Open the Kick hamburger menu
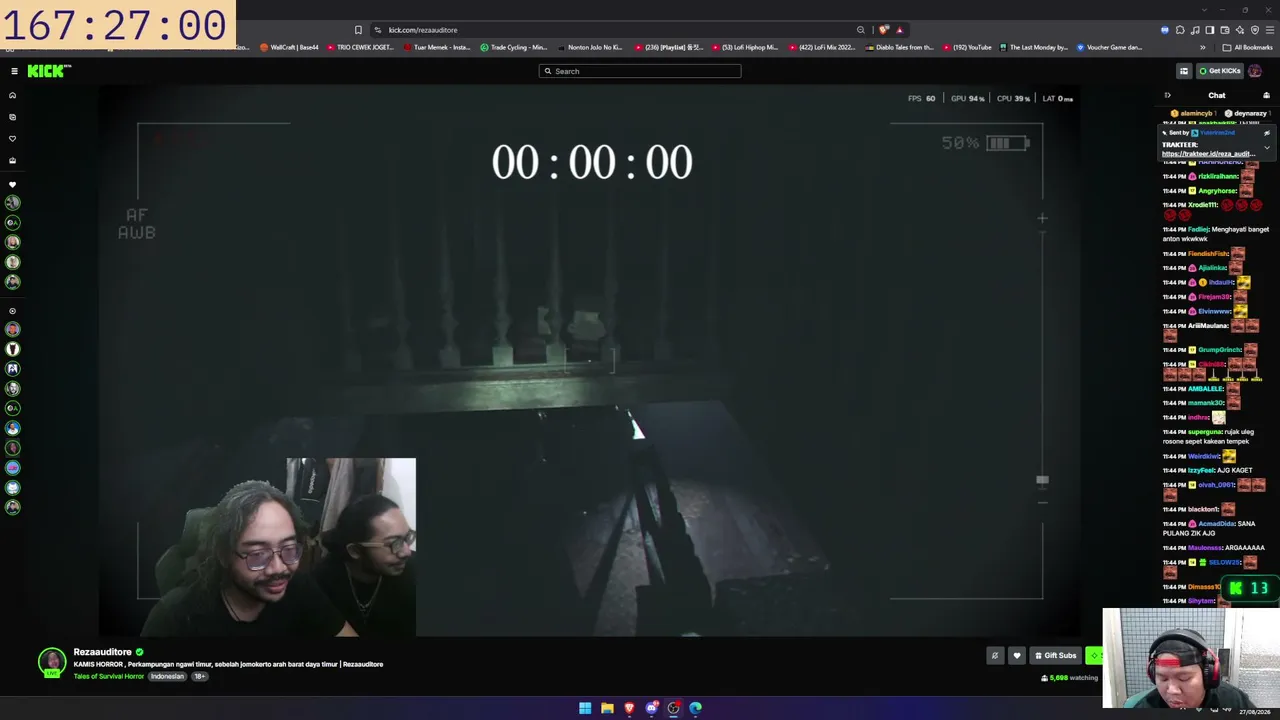This screenshot has width=1280, height=720. [14, 71]
